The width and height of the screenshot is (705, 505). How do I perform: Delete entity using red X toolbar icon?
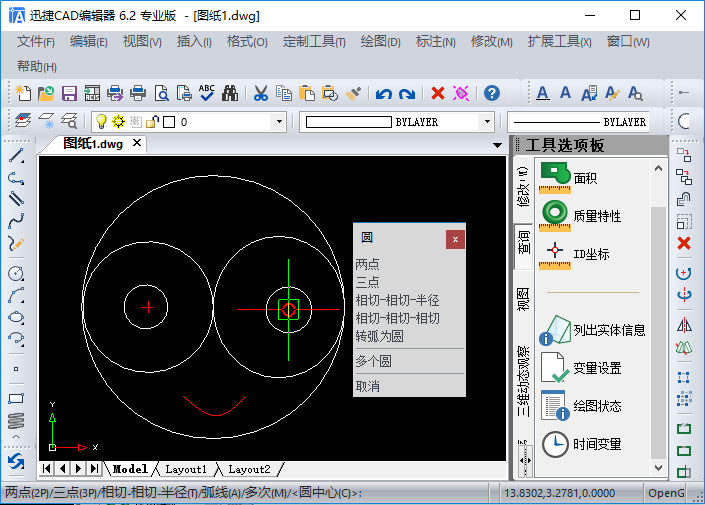click(x=437, y=93)
